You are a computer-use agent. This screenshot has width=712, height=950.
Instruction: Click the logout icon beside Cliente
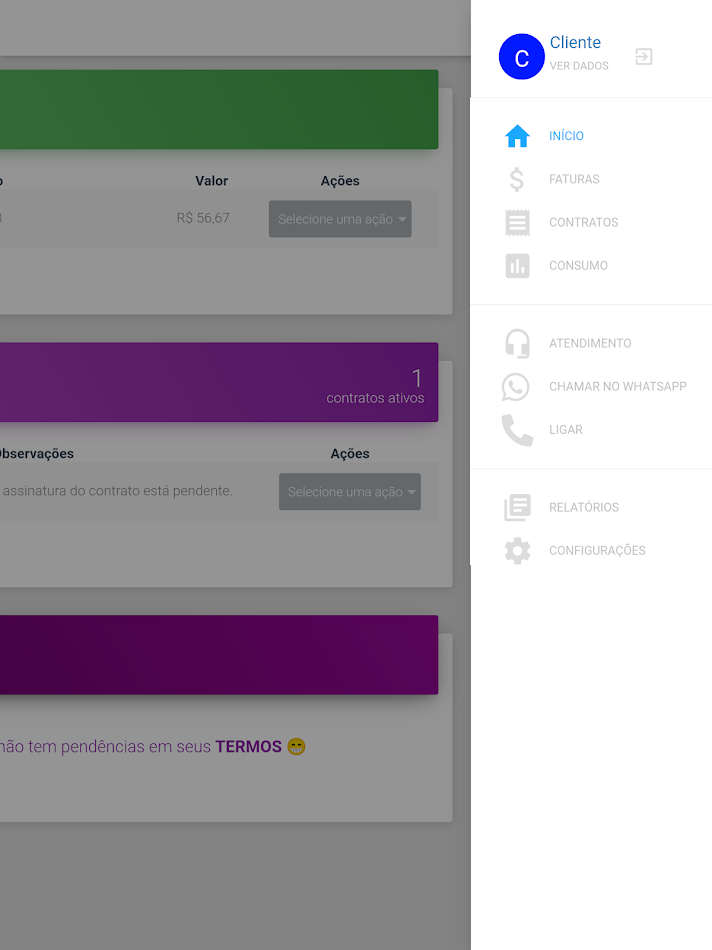(644, 57)
